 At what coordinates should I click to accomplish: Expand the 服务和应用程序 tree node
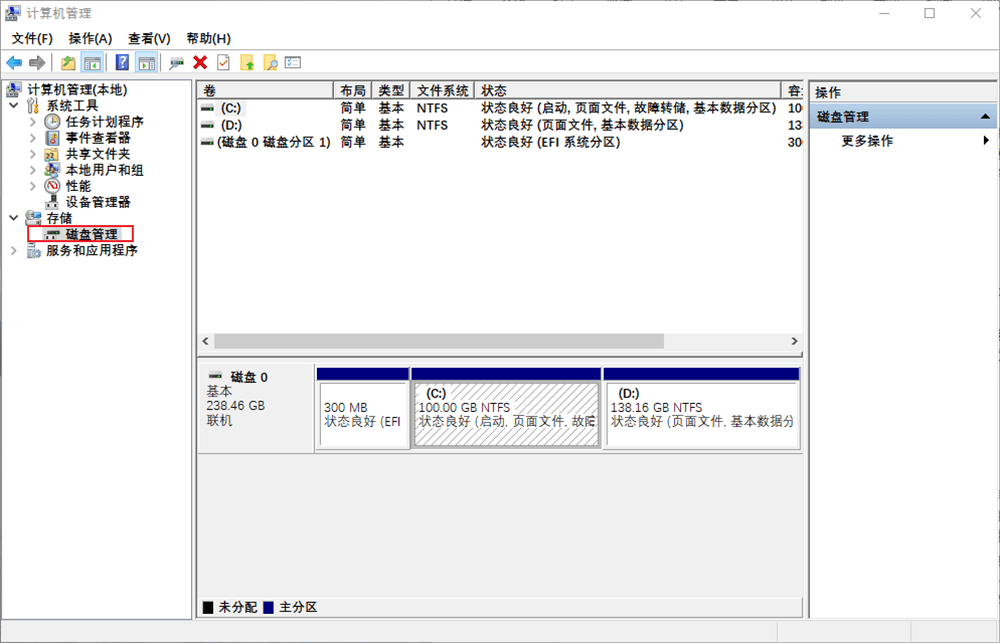click(x=13, y=250)
